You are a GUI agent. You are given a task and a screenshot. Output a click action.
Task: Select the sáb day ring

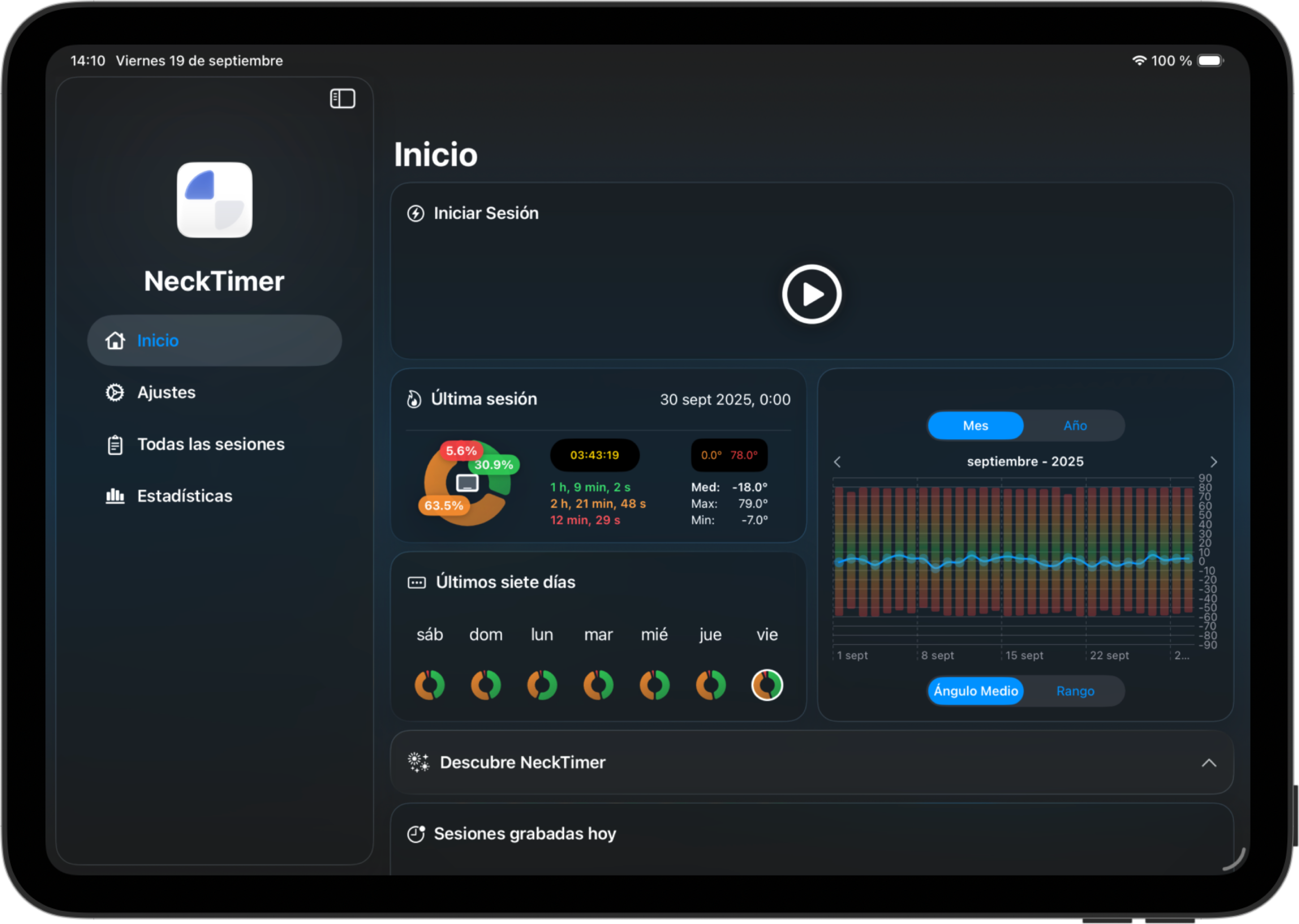430,684
